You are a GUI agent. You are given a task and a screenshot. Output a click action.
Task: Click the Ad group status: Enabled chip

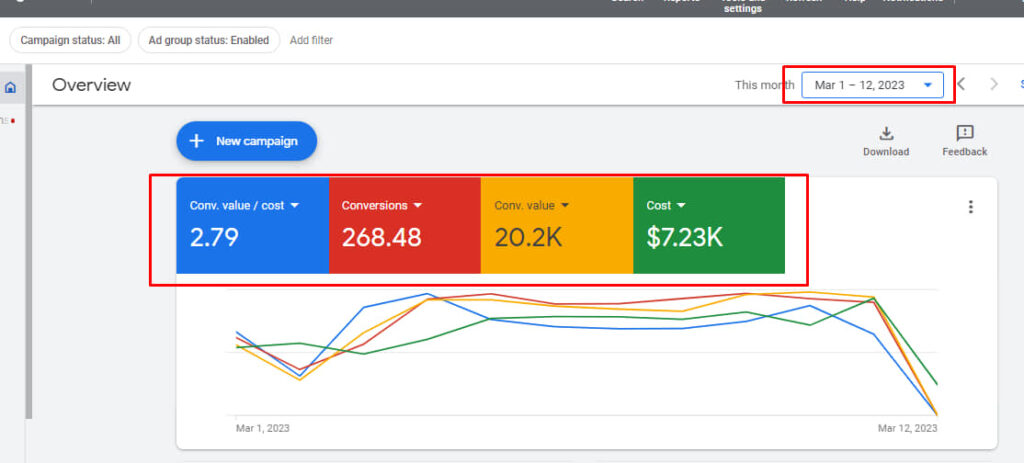[208, 40]
